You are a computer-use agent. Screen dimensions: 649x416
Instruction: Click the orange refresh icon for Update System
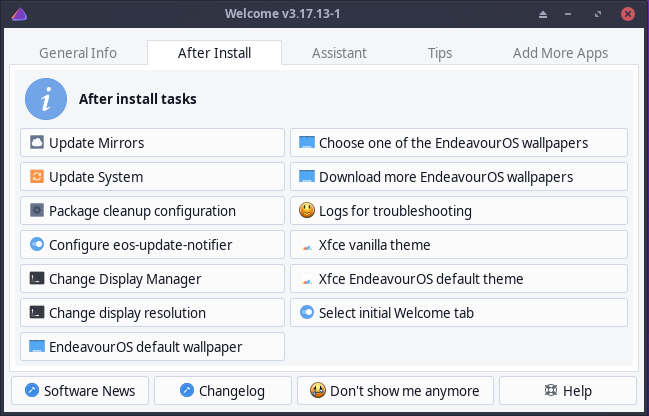point(37,176)
